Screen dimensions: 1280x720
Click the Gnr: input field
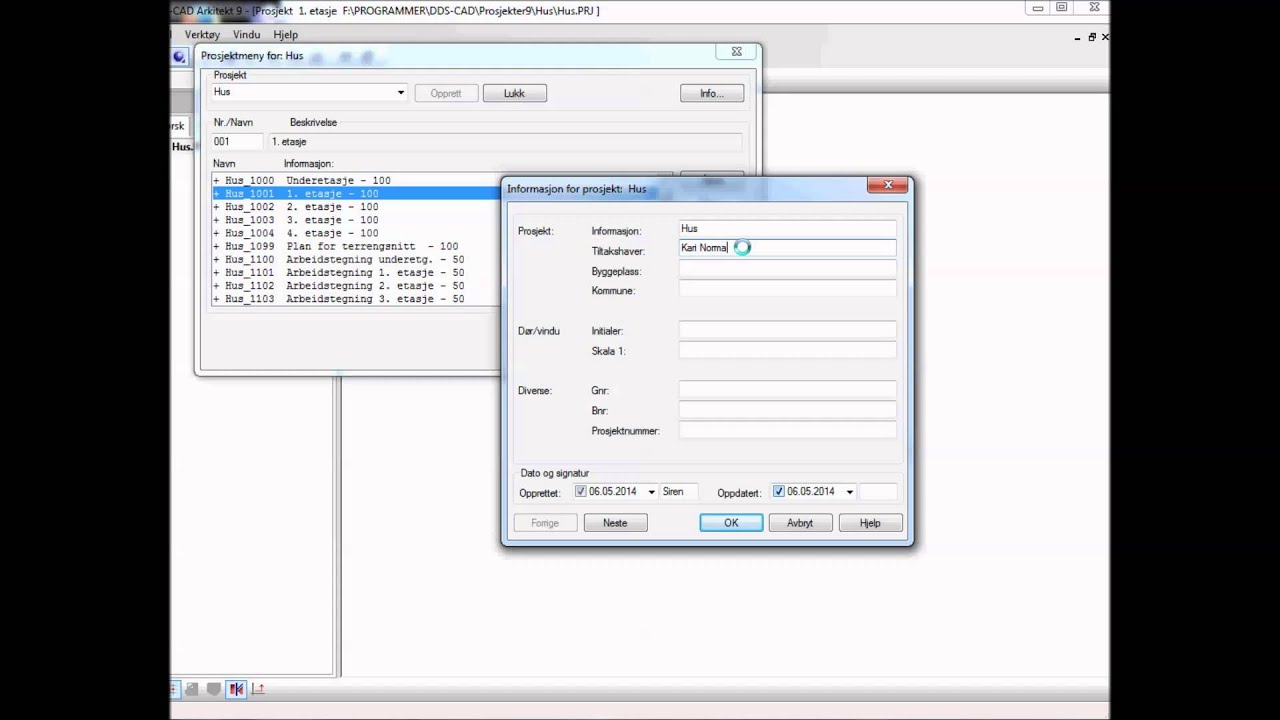[788, 390]
